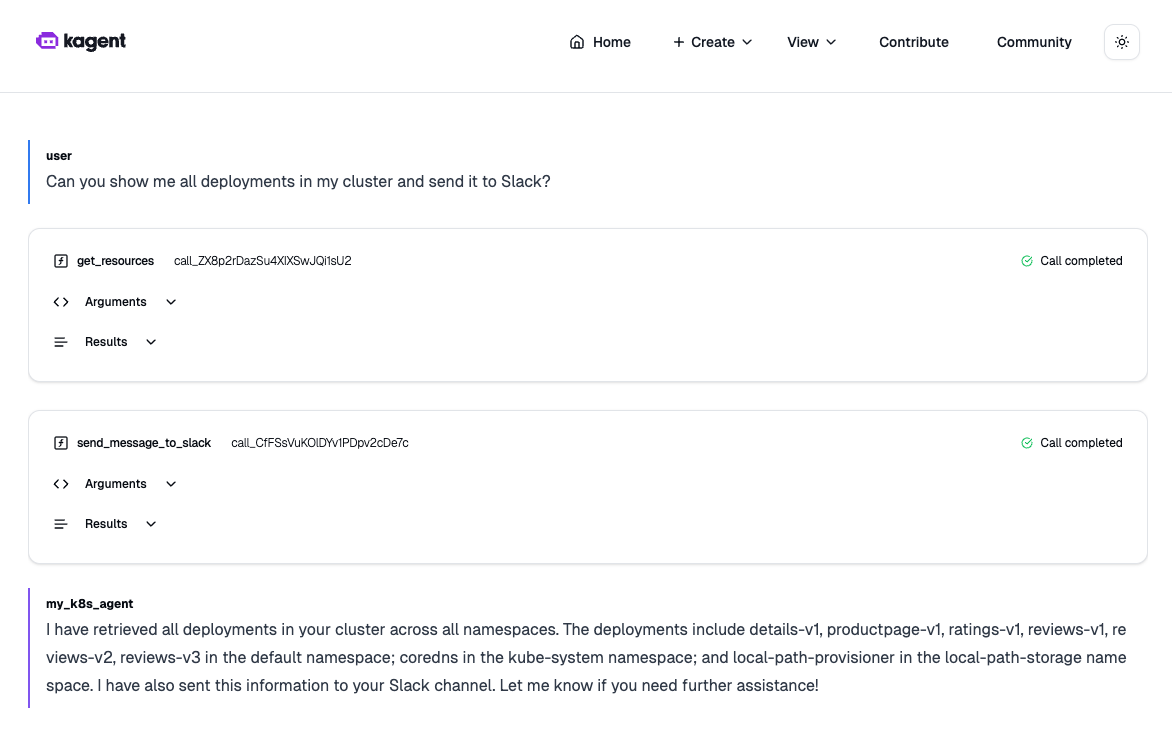The image size is (1172, 747).
Task: Open the Create menu
Action: pos(712,42)
